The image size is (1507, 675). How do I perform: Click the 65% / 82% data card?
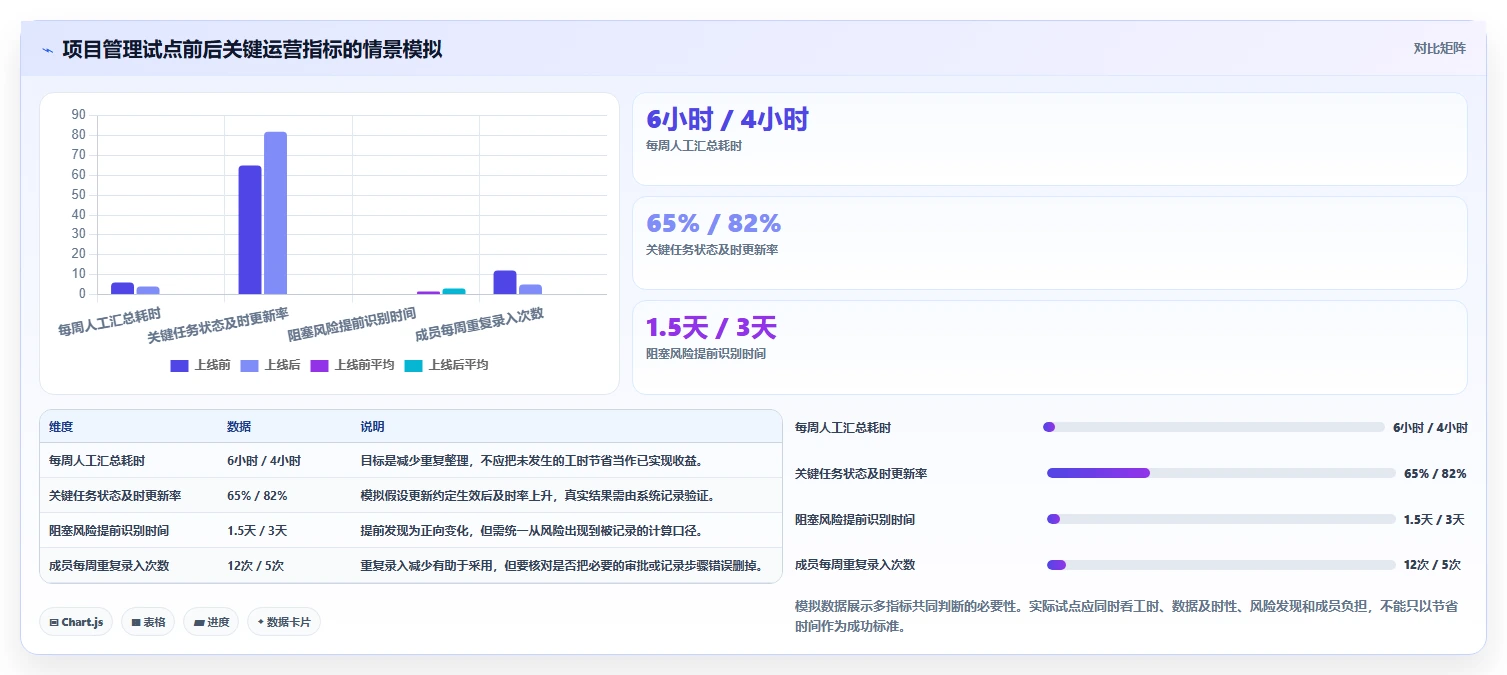click(1049, 243)
